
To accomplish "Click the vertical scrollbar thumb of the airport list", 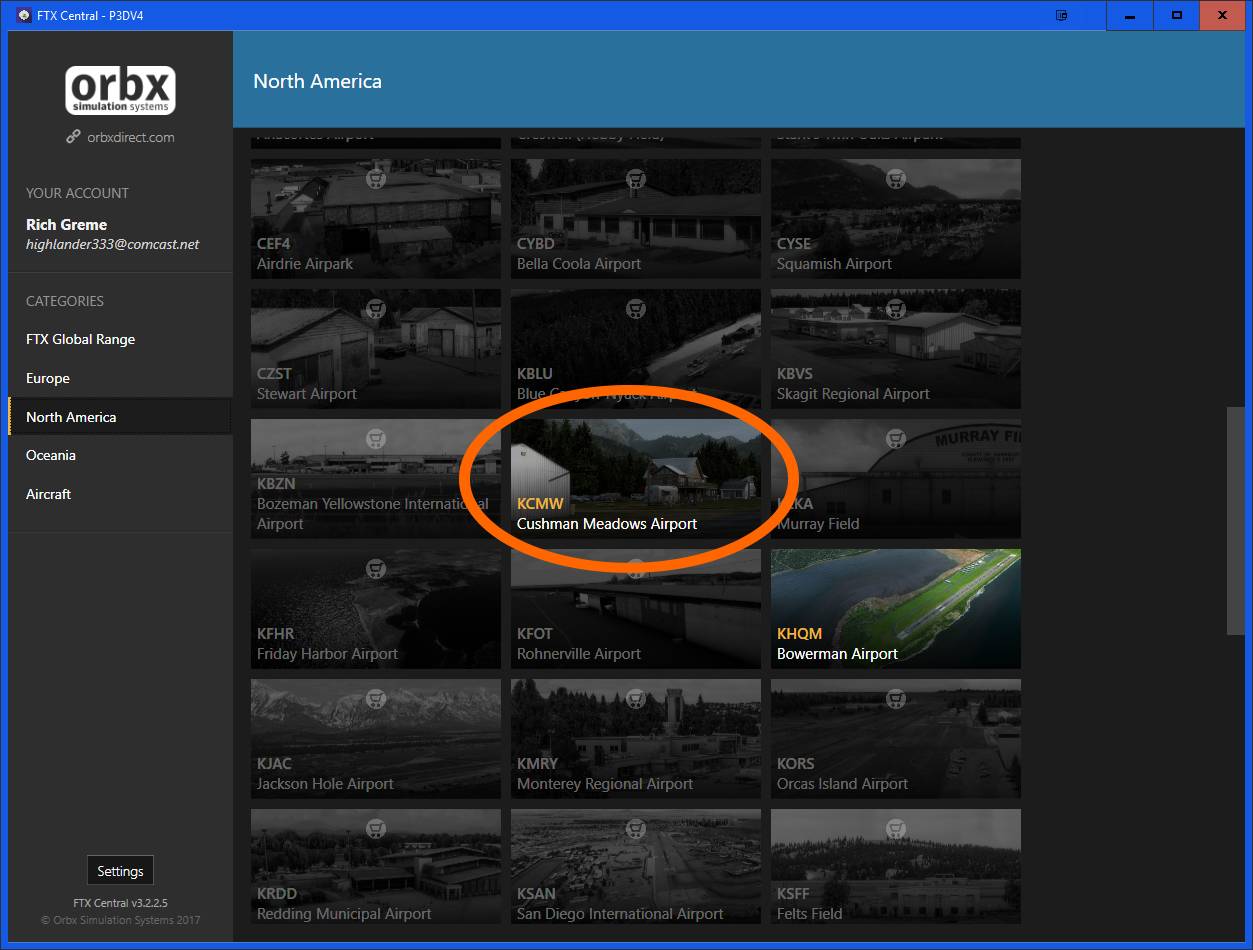I will pyautogui.click(x=1236, y=520).
